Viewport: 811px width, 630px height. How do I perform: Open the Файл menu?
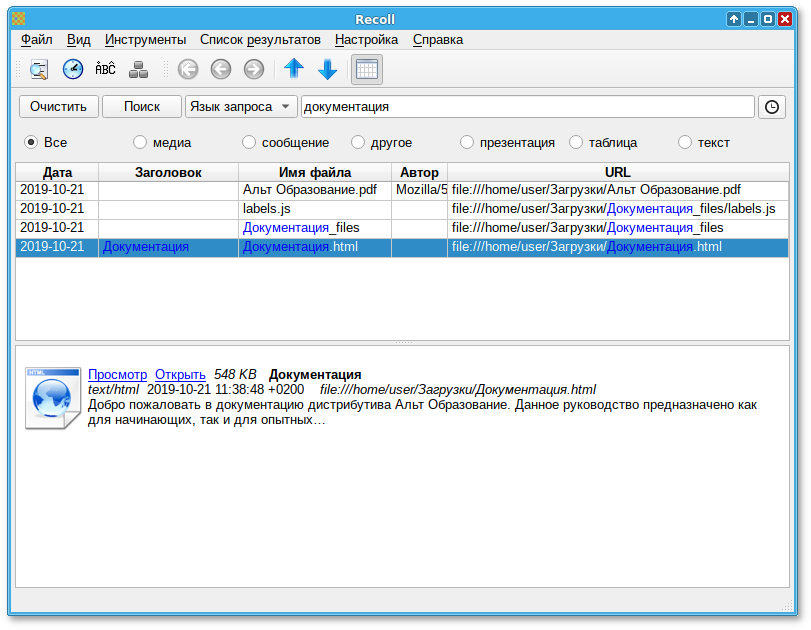36,40
